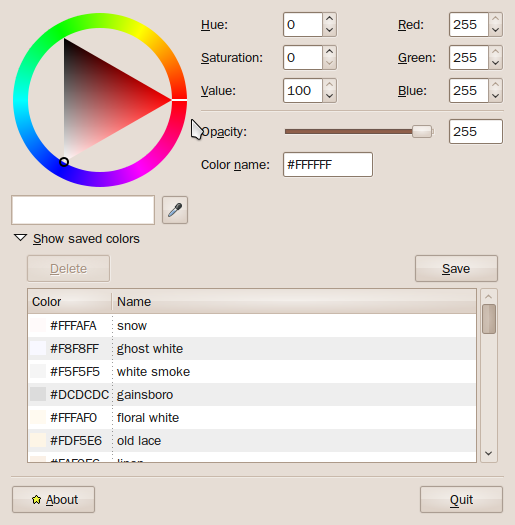This screenshot has height=525, width=515.
Task: Collapse the Show saved colors expander
Action: click(x=20, y=238)
